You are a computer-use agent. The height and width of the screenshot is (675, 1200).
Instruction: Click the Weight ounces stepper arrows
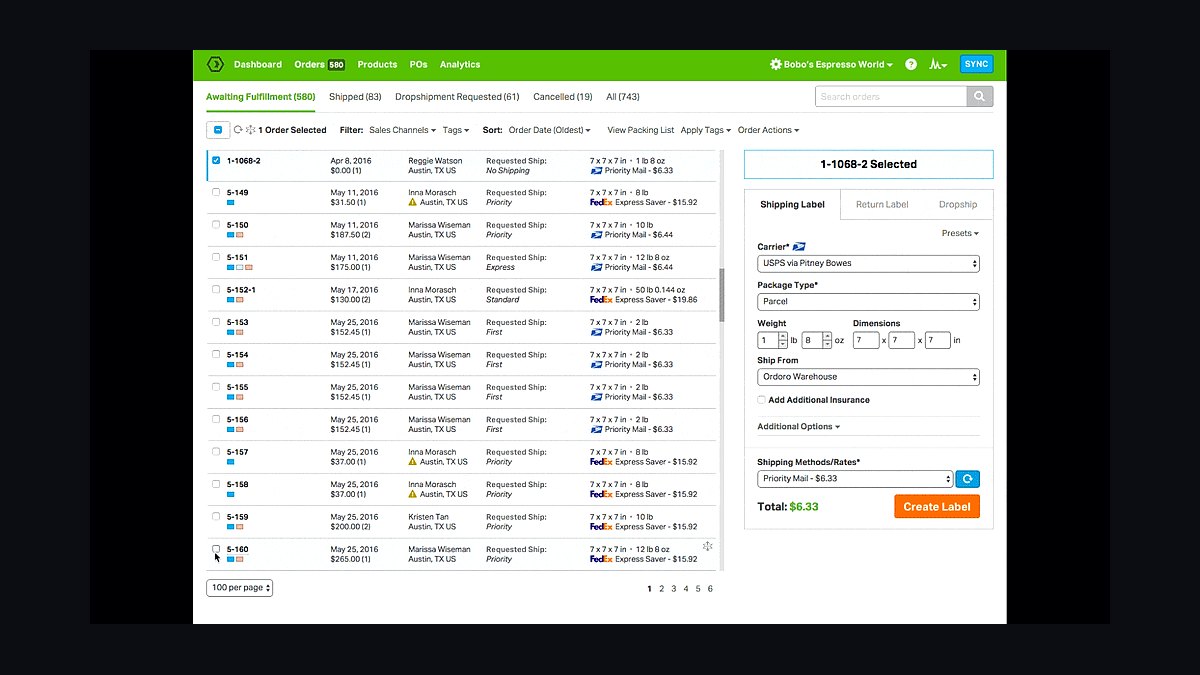827,340
